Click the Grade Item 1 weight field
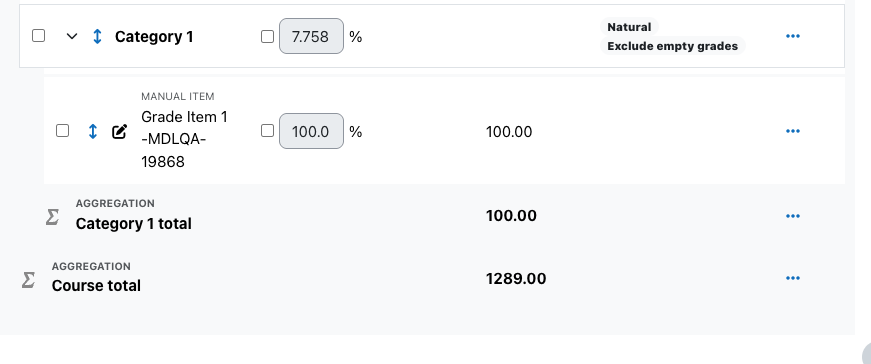Screen dimensions: 871x364 311,131
